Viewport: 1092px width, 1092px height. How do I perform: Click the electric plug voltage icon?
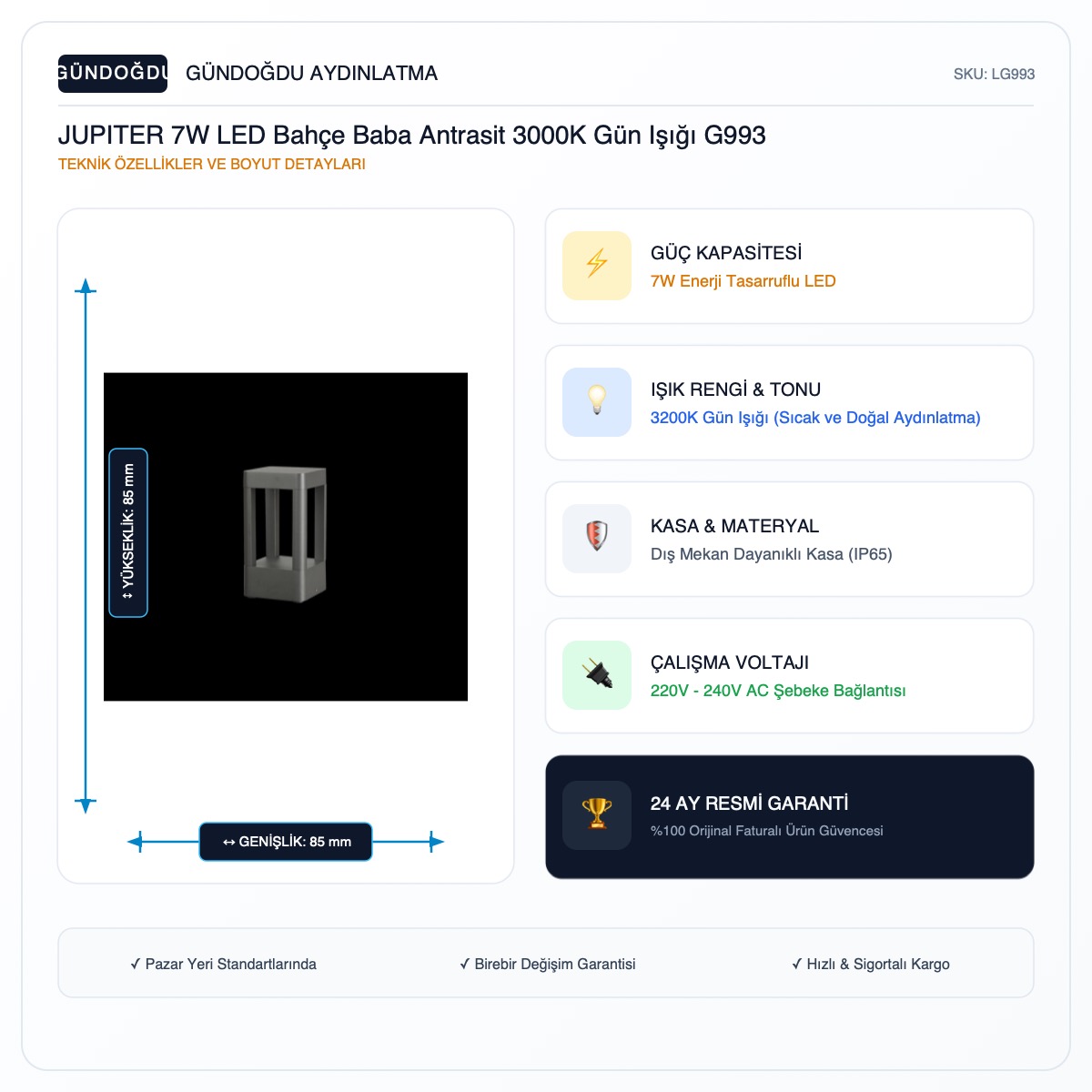pos(597,675)
